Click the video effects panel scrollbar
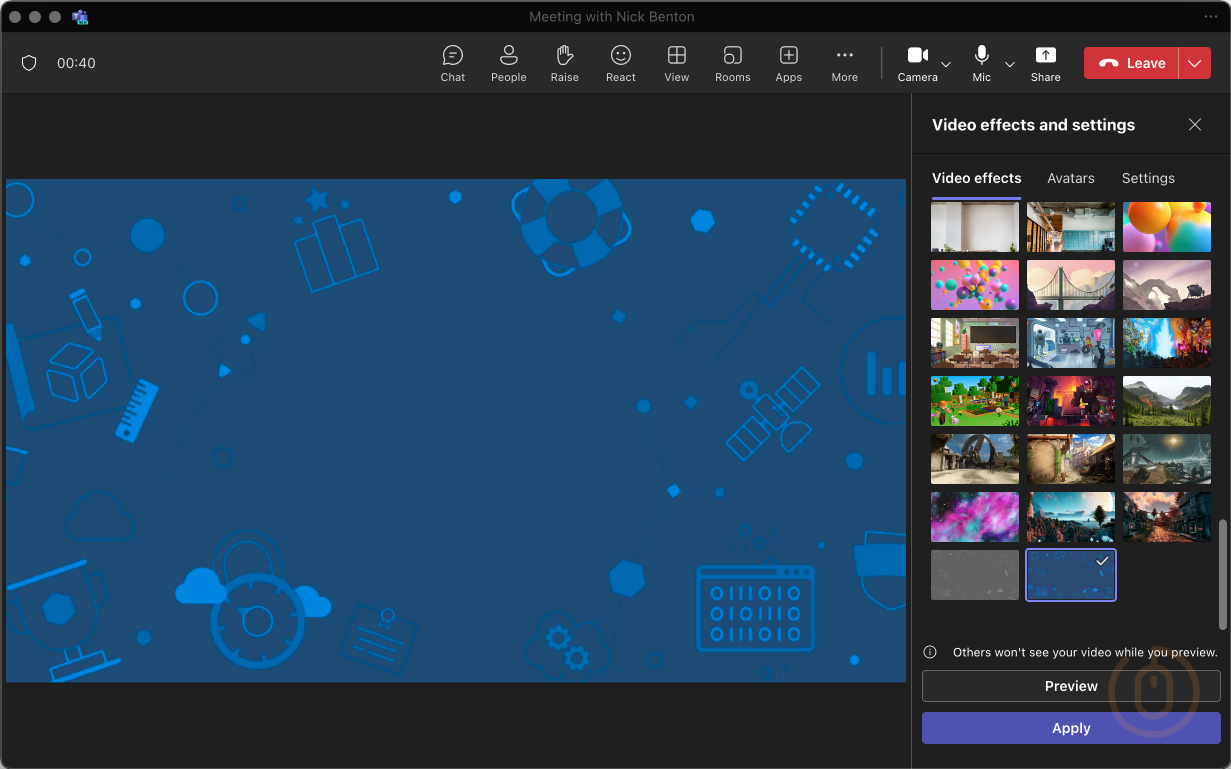The image size is (1231, 769). (1222, 574)
